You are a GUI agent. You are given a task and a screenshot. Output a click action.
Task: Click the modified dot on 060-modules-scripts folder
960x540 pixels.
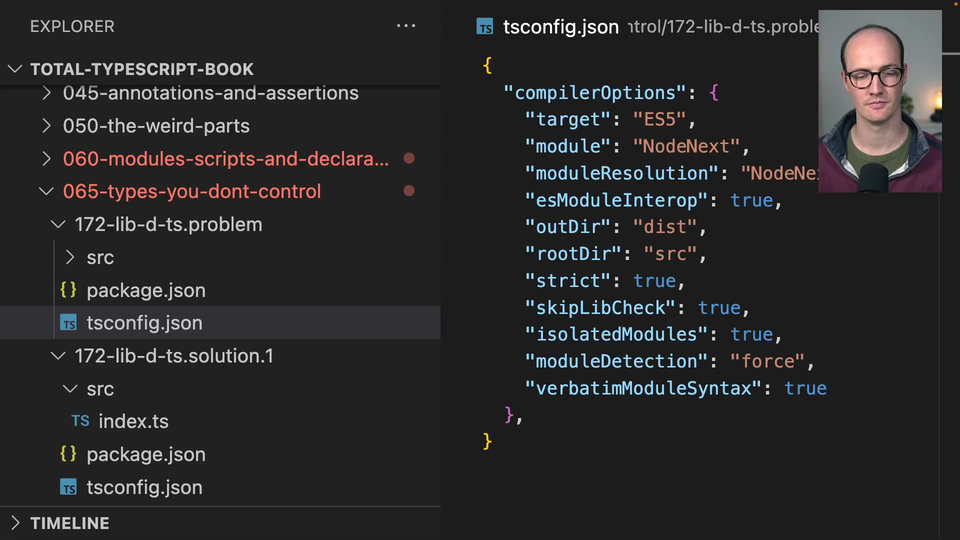[x=408, y=159]
